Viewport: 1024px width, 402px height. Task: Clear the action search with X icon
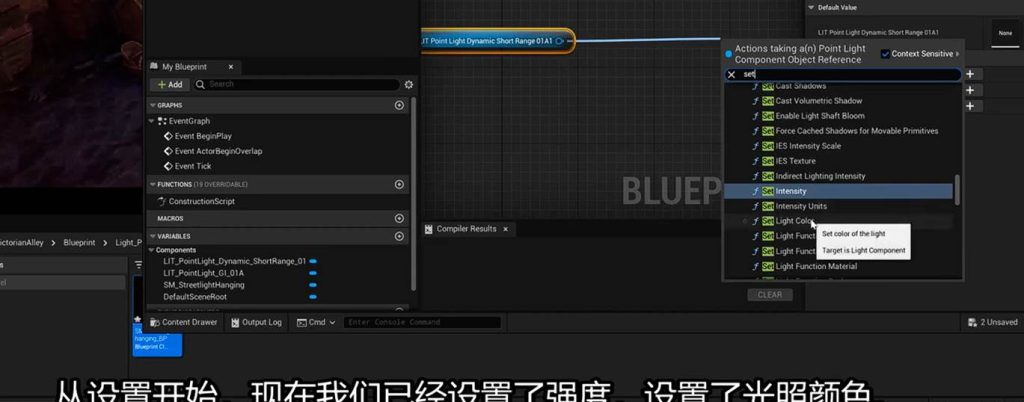point(731,75)
